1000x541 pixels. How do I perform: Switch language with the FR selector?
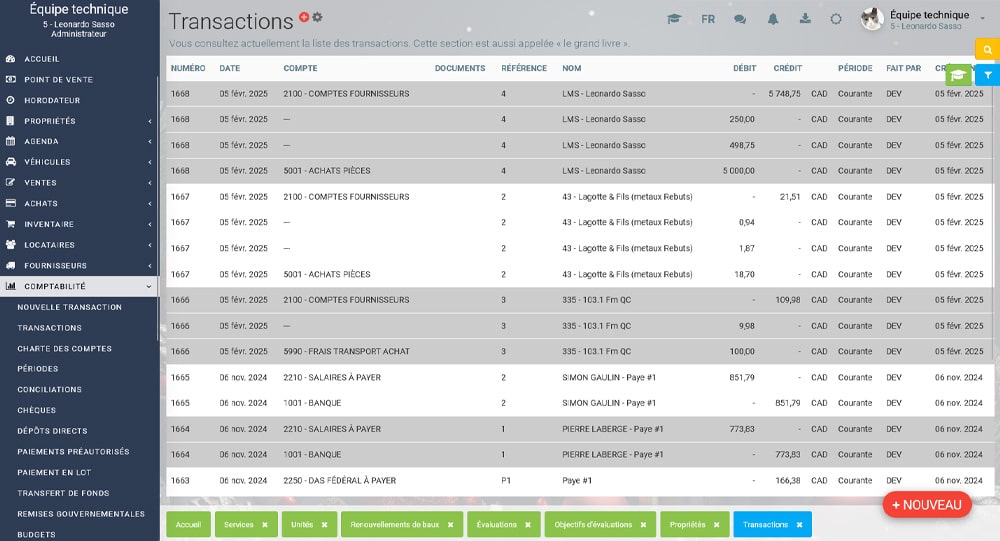click(708, 19)
